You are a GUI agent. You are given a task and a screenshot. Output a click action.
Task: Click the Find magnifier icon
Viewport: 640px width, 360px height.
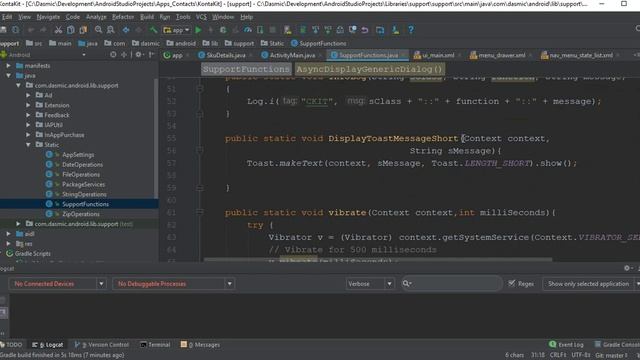click(x=98, y=30)
